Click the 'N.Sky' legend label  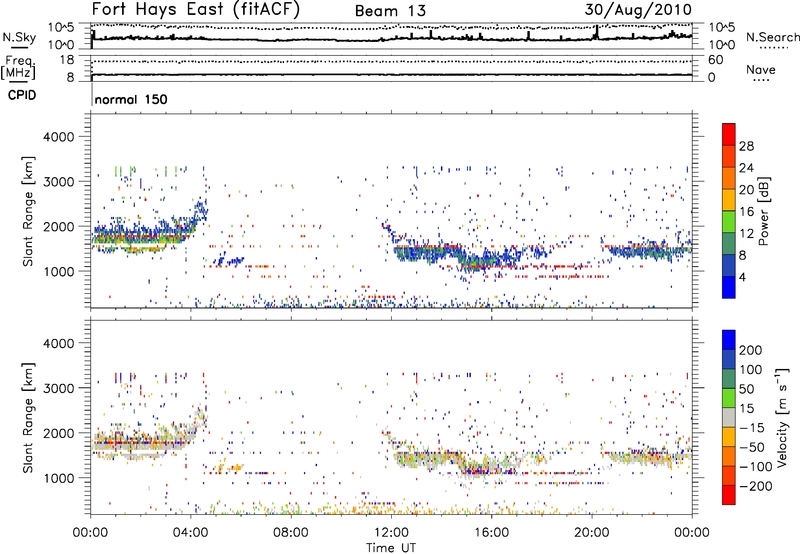pyautogui.click(x=19, y=37)
